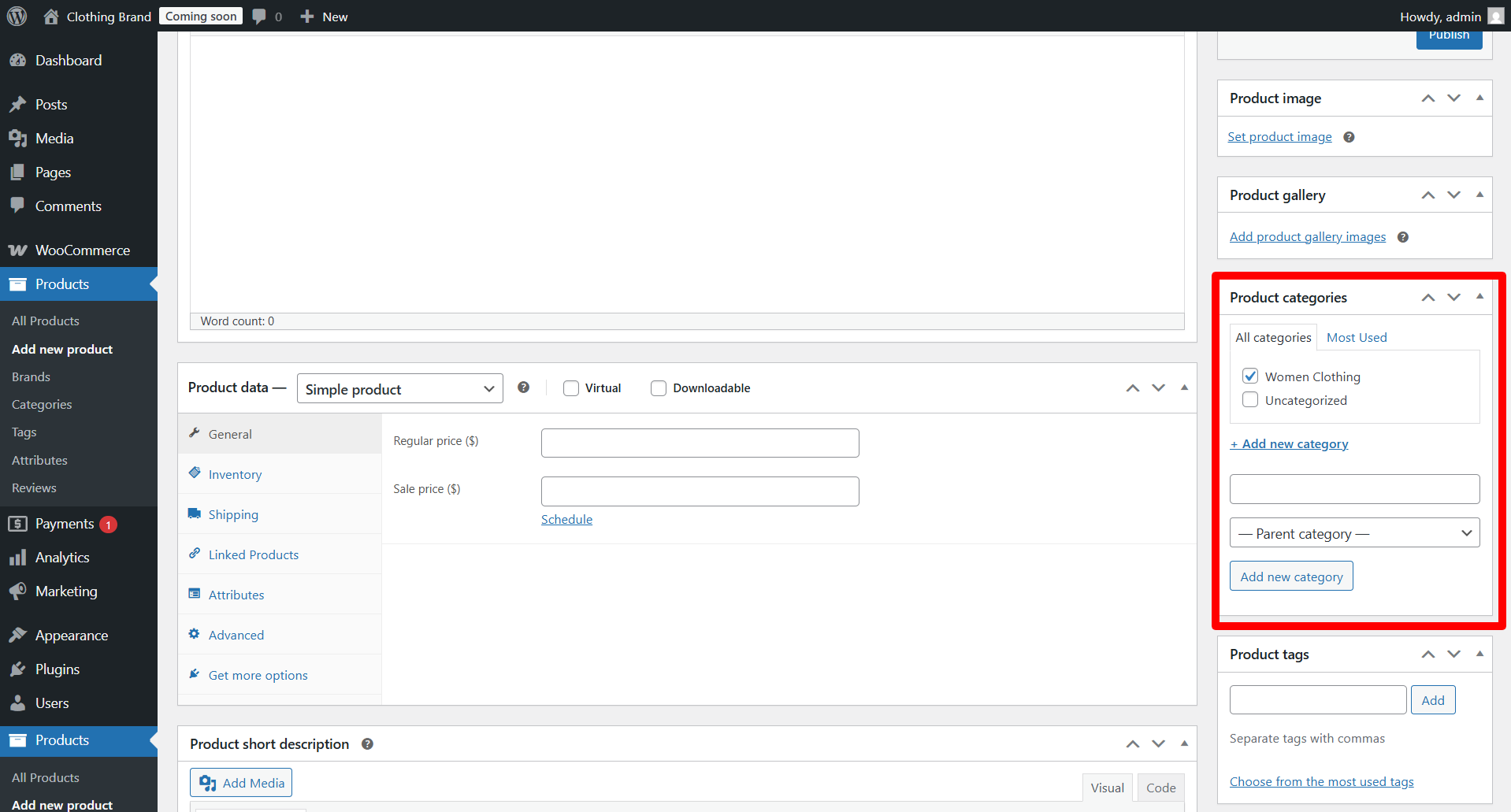Viewport: 1511px width, 812px height.
Task: Click the admin avatar icon
Action: click(x=1495, y=17)
